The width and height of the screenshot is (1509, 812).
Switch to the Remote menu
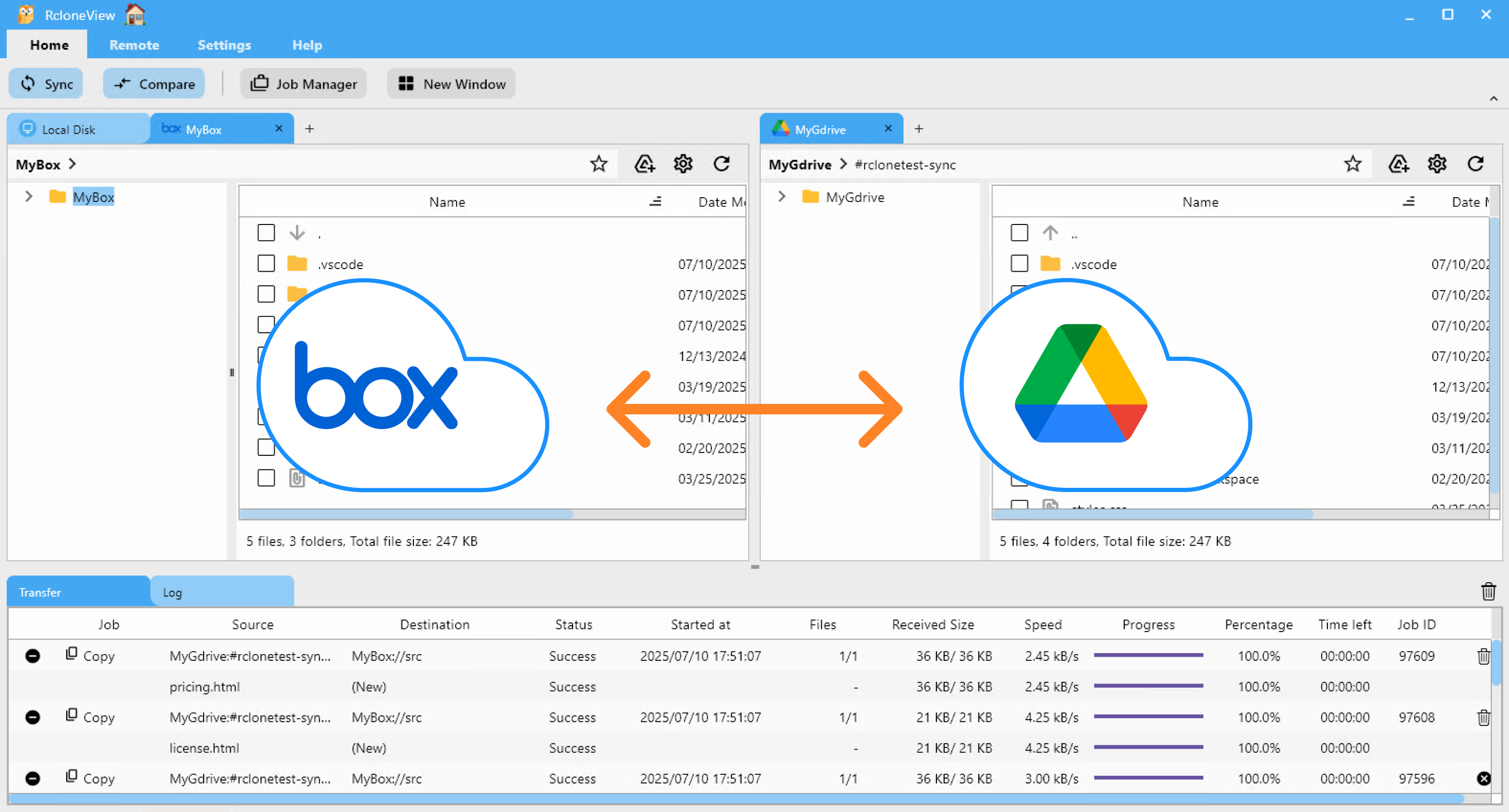point(134,45)
